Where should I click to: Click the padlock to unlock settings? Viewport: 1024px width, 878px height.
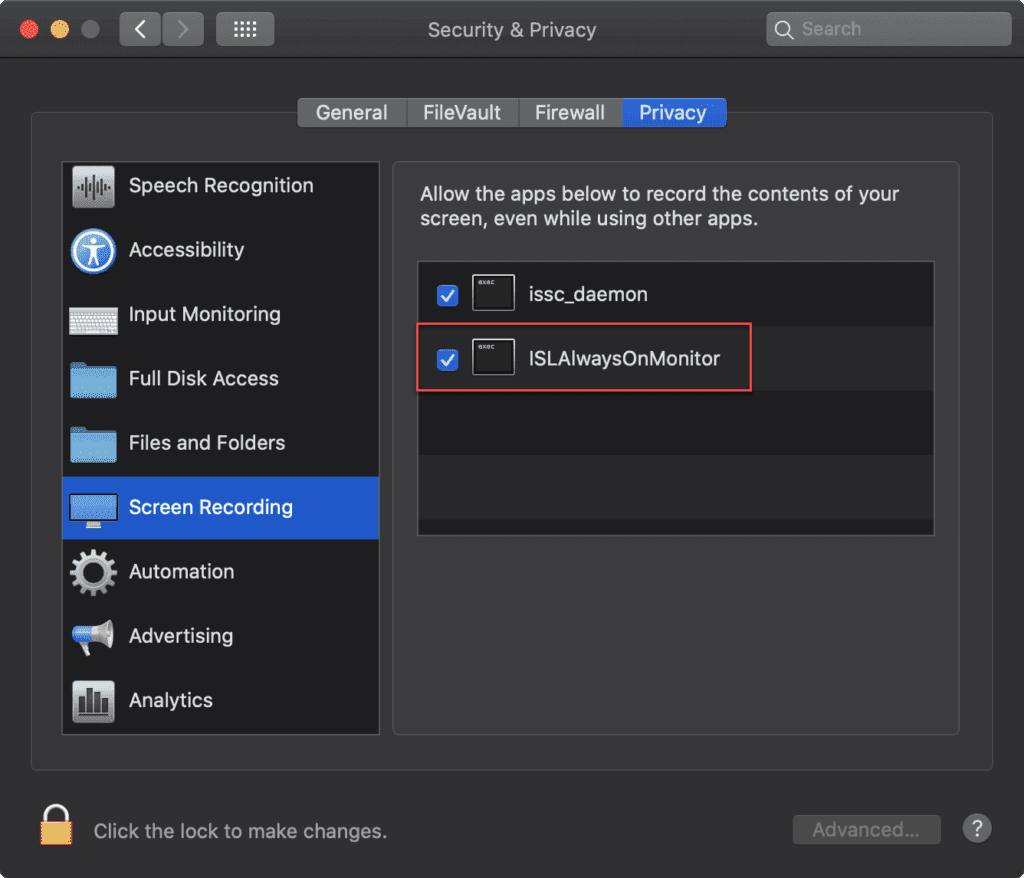pyautogui.click(x=56, y=826)
